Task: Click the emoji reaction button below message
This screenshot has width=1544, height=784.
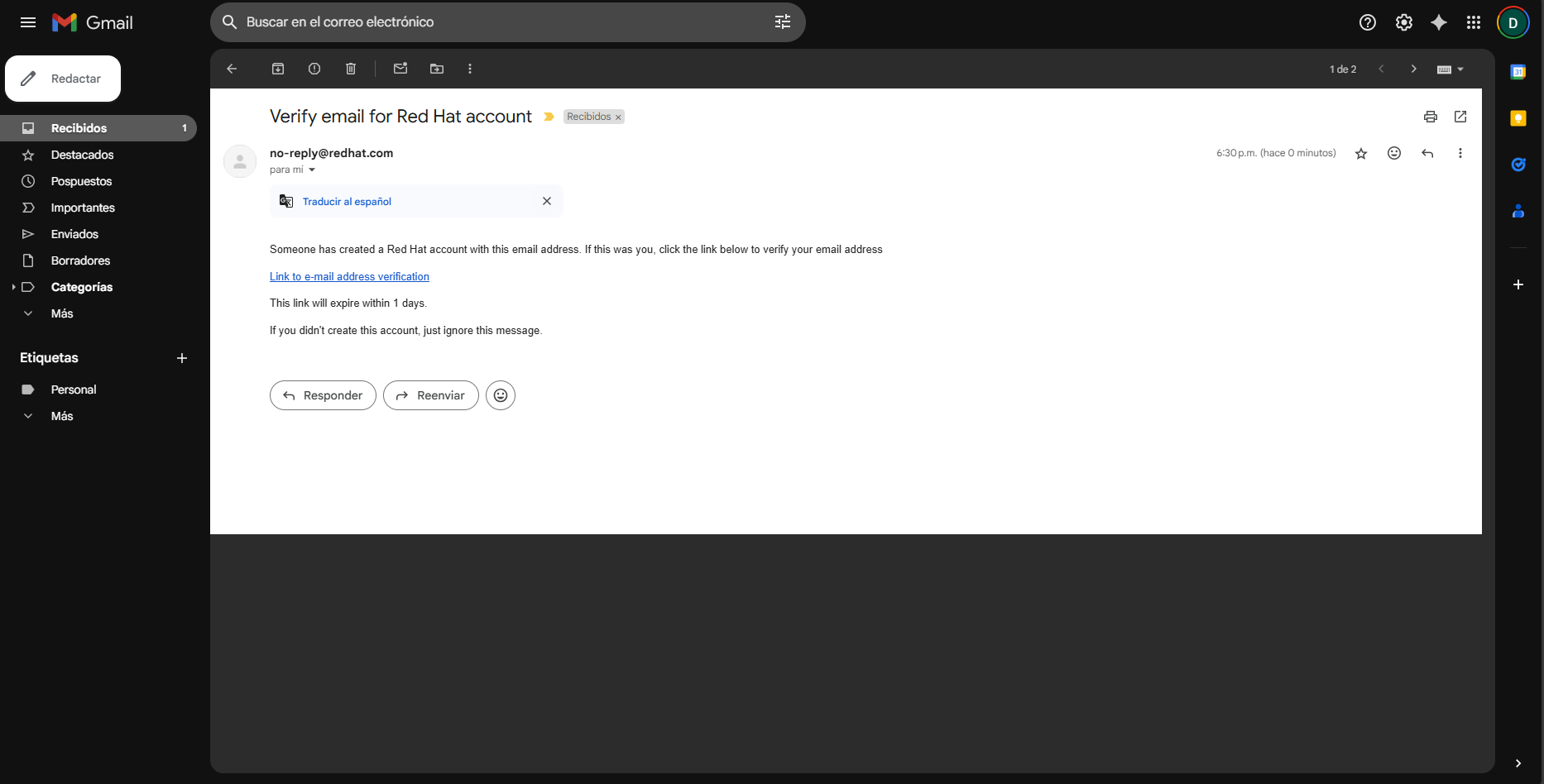Action: 501,395
